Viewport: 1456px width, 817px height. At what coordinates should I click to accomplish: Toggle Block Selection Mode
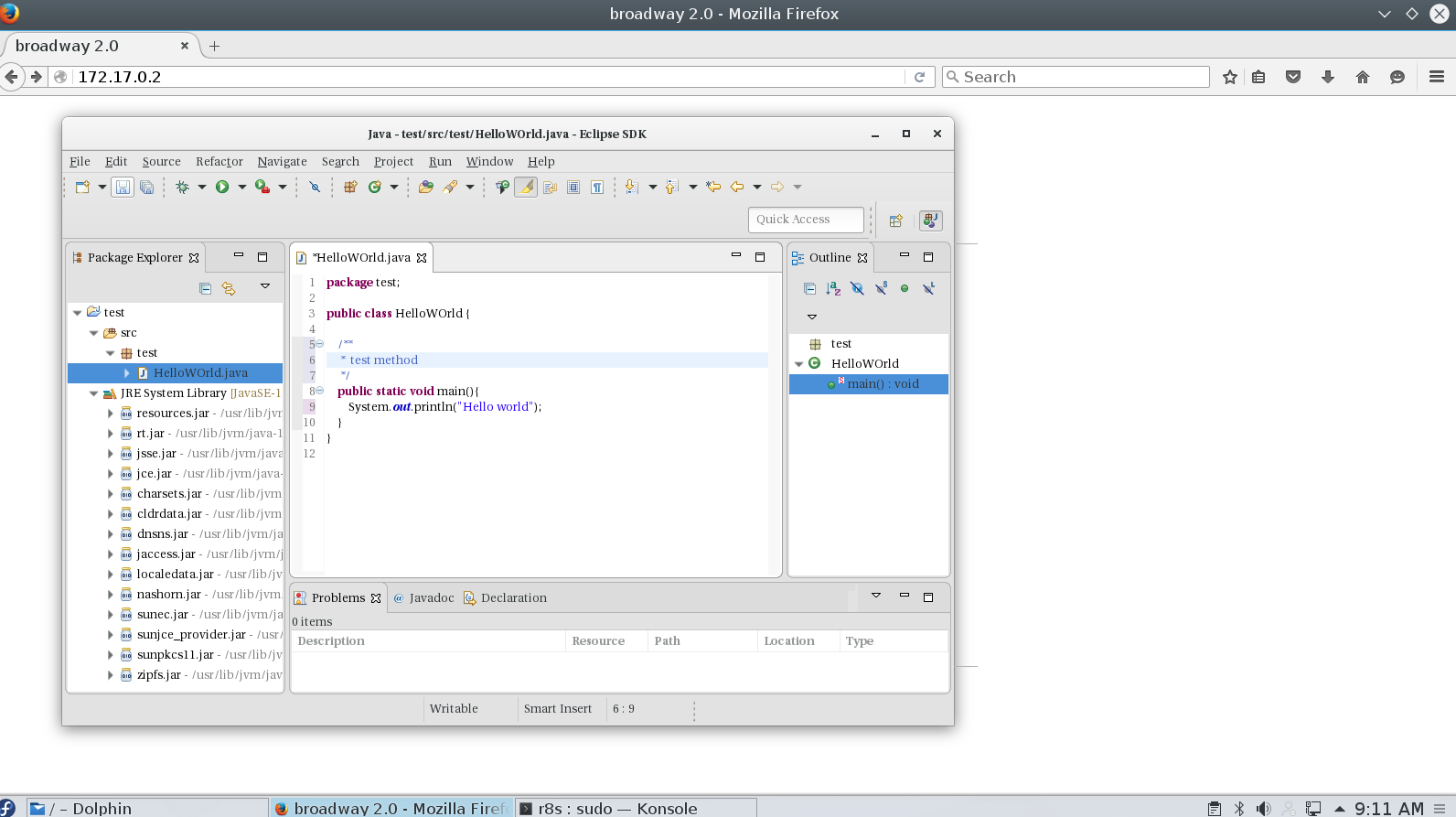[573, 187]
